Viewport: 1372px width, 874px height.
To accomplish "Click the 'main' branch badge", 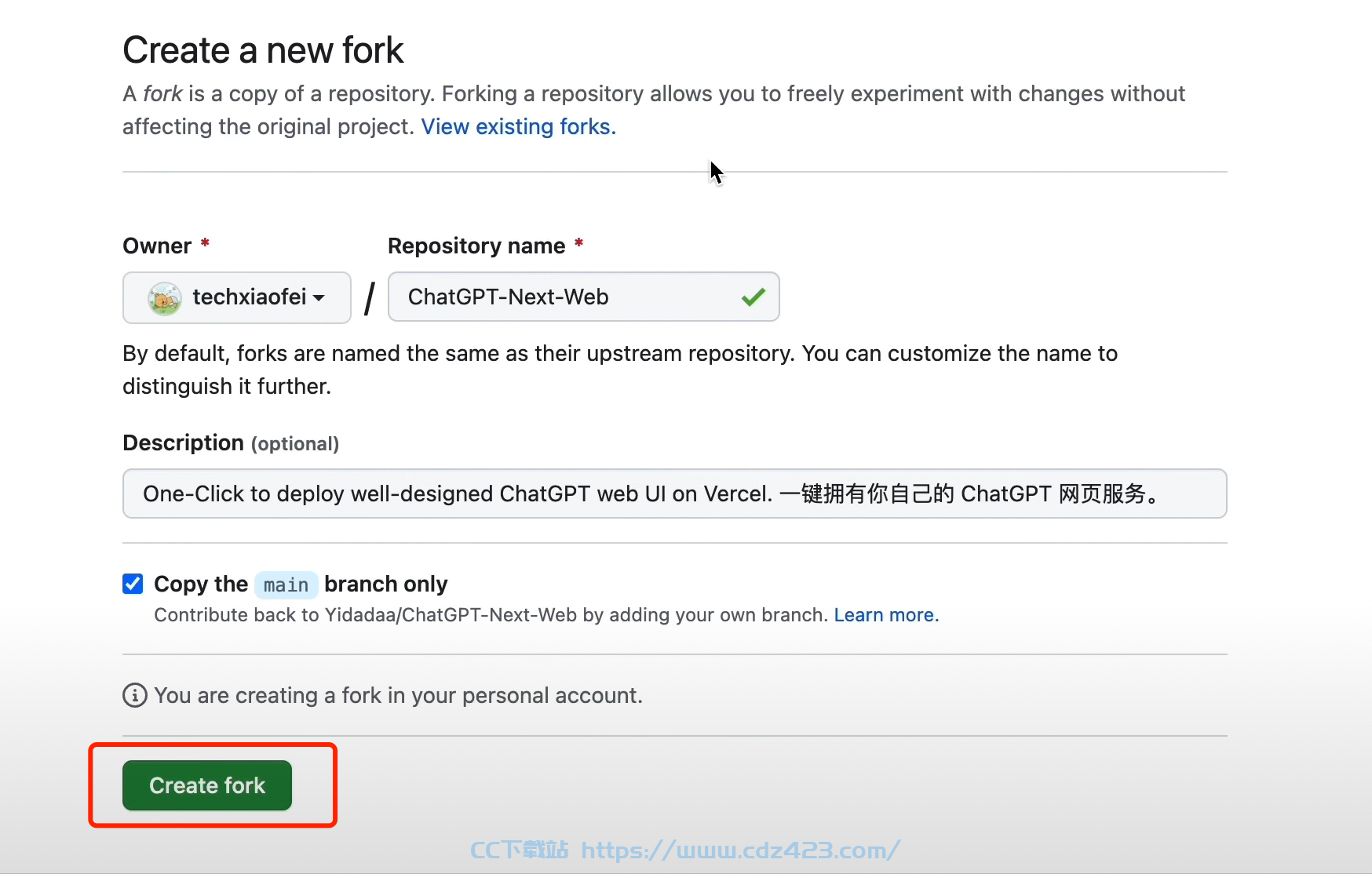I will (286, 585).
